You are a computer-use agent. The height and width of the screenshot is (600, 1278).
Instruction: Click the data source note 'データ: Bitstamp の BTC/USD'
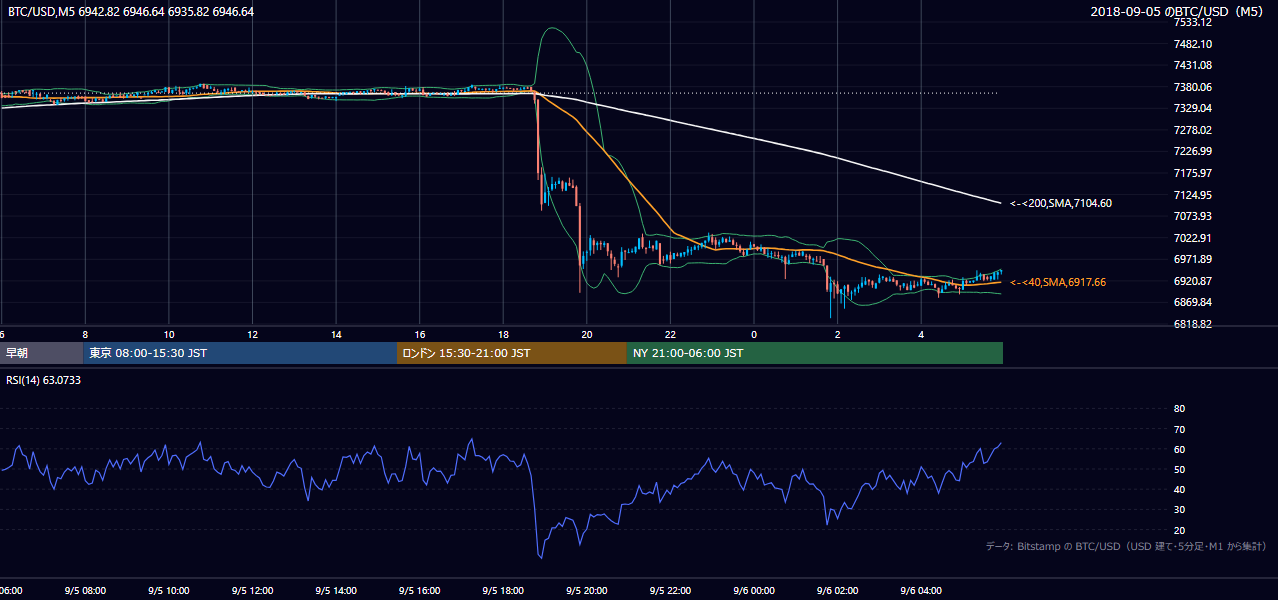(1126, 546)
